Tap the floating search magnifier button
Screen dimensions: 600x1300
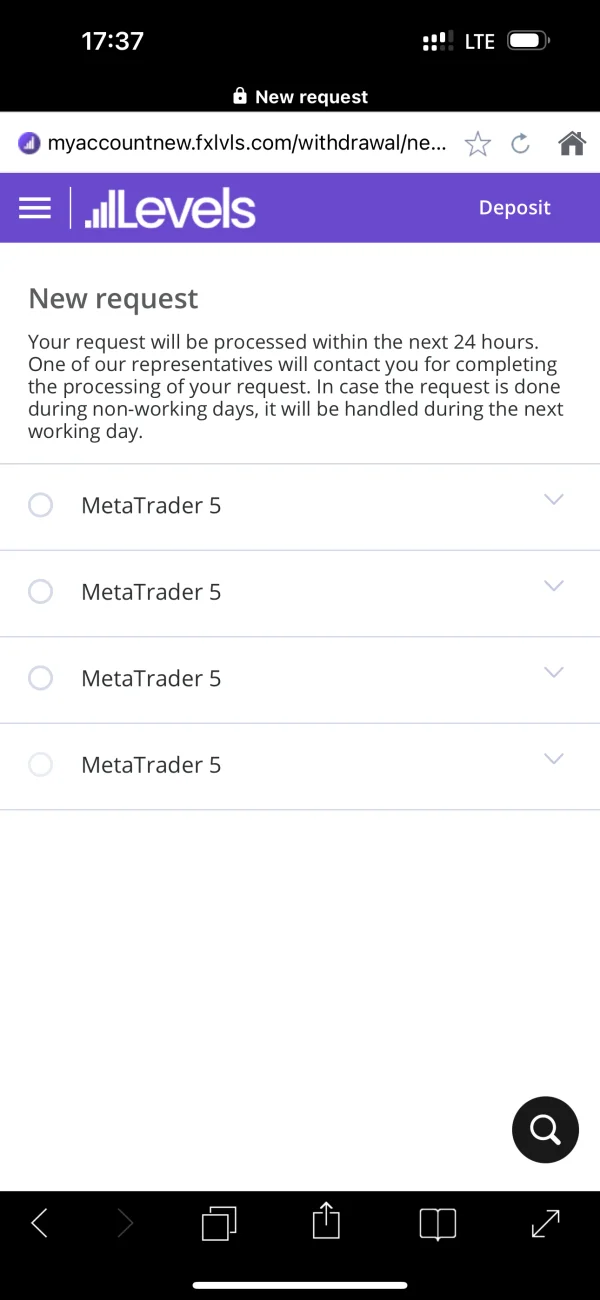[x=545, y=1130]
